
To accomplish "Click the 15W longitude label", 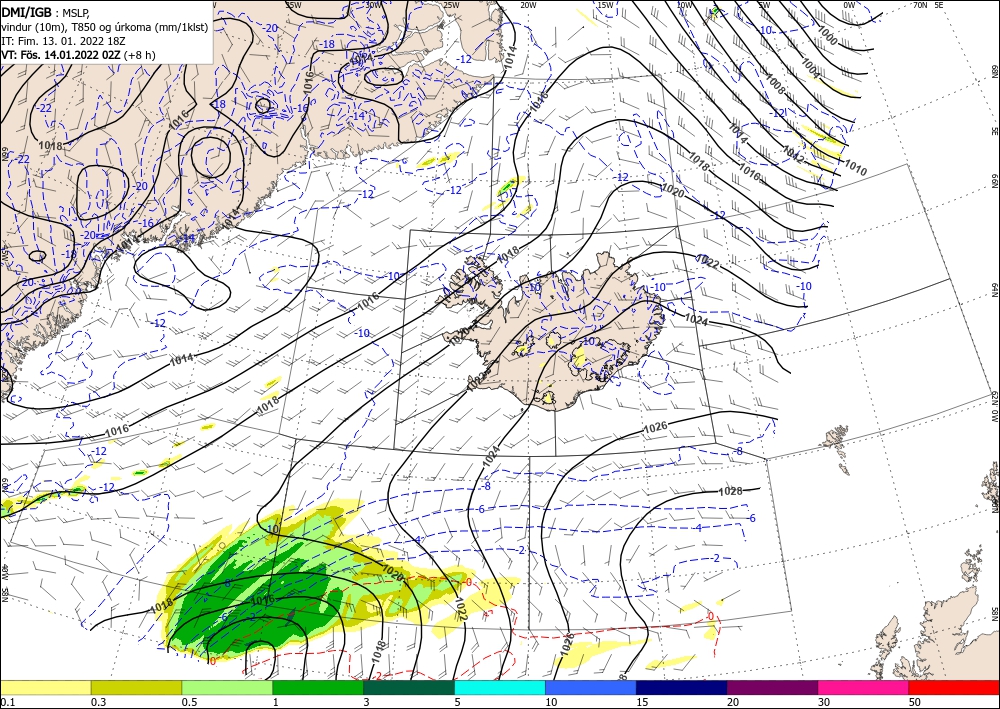I will point(605,5).
